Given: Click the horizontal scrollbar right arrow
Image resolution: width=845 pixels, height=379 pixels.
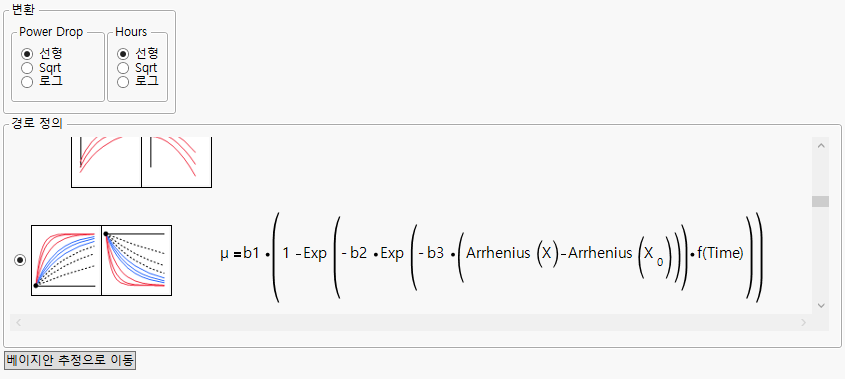Looking at the screenshot, I should [804, 322].
